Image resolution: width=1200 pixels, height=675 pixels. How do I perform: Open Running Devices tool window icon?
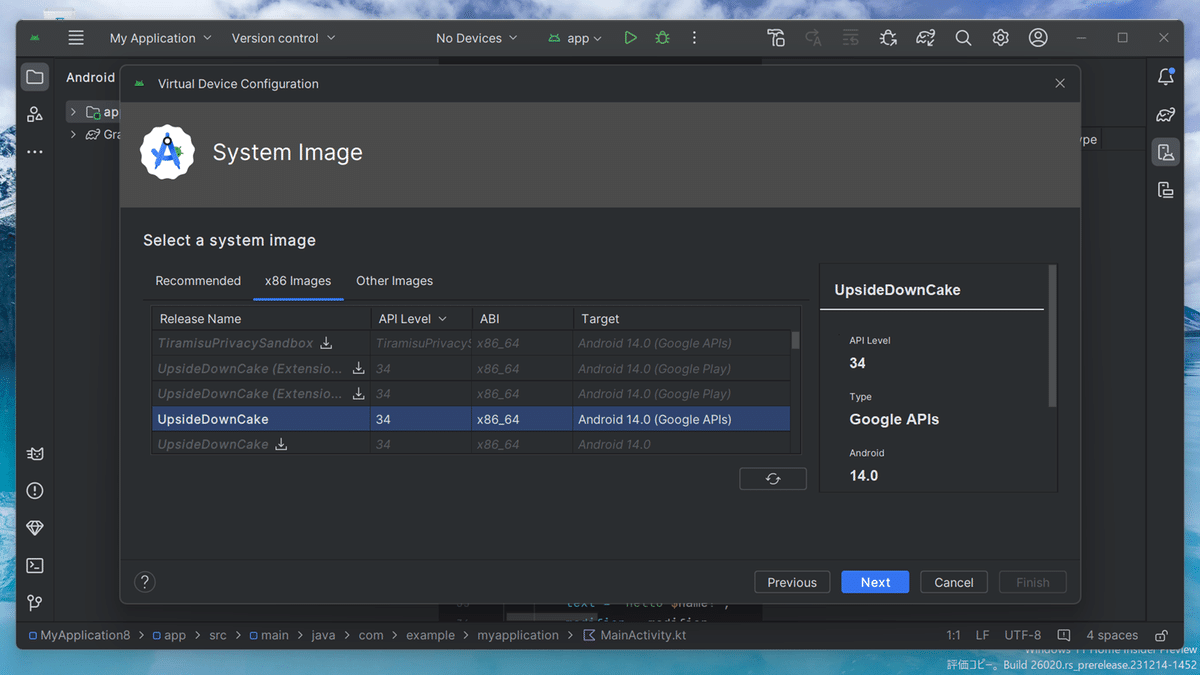point(1165,190)
